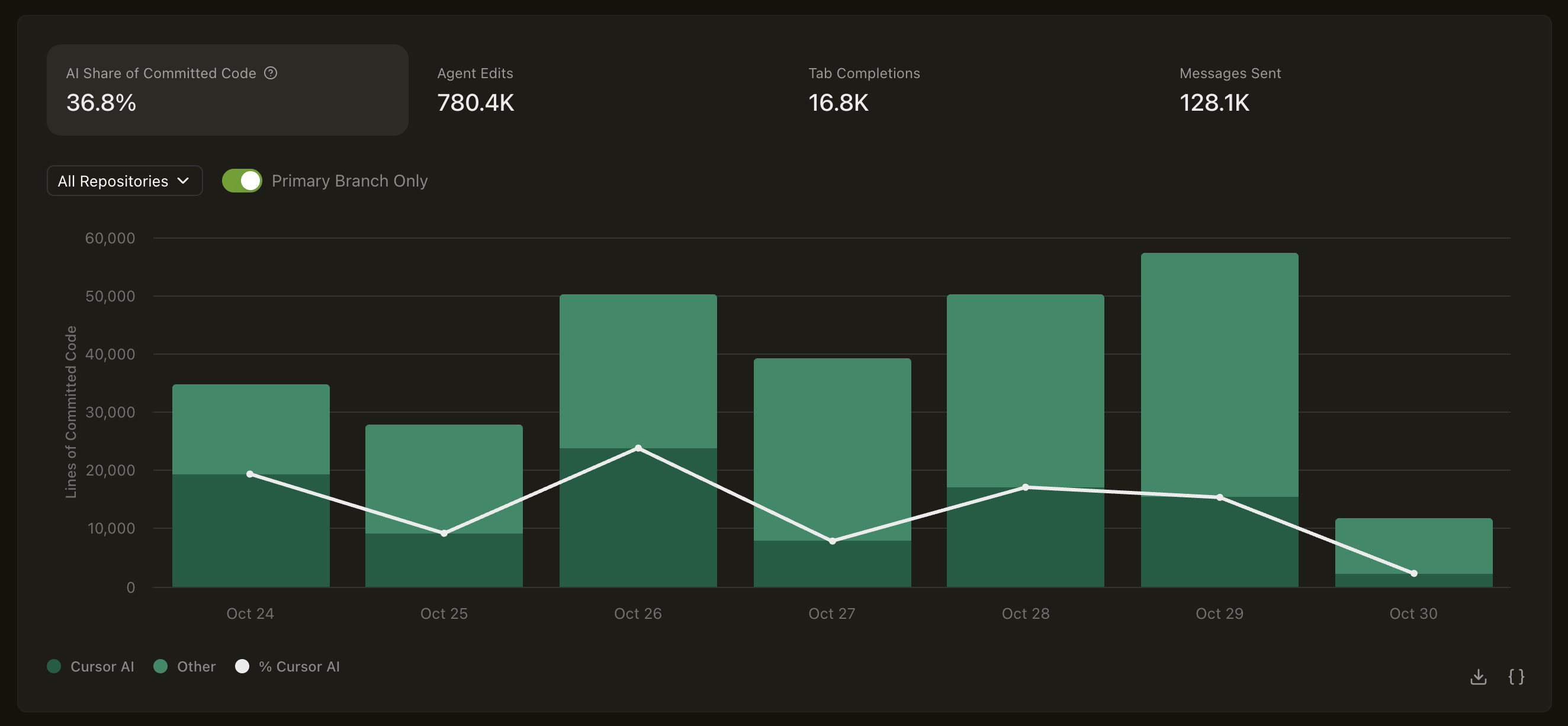
Task: Click the Oct 25 line data point
Action: (x=444, y=534)
